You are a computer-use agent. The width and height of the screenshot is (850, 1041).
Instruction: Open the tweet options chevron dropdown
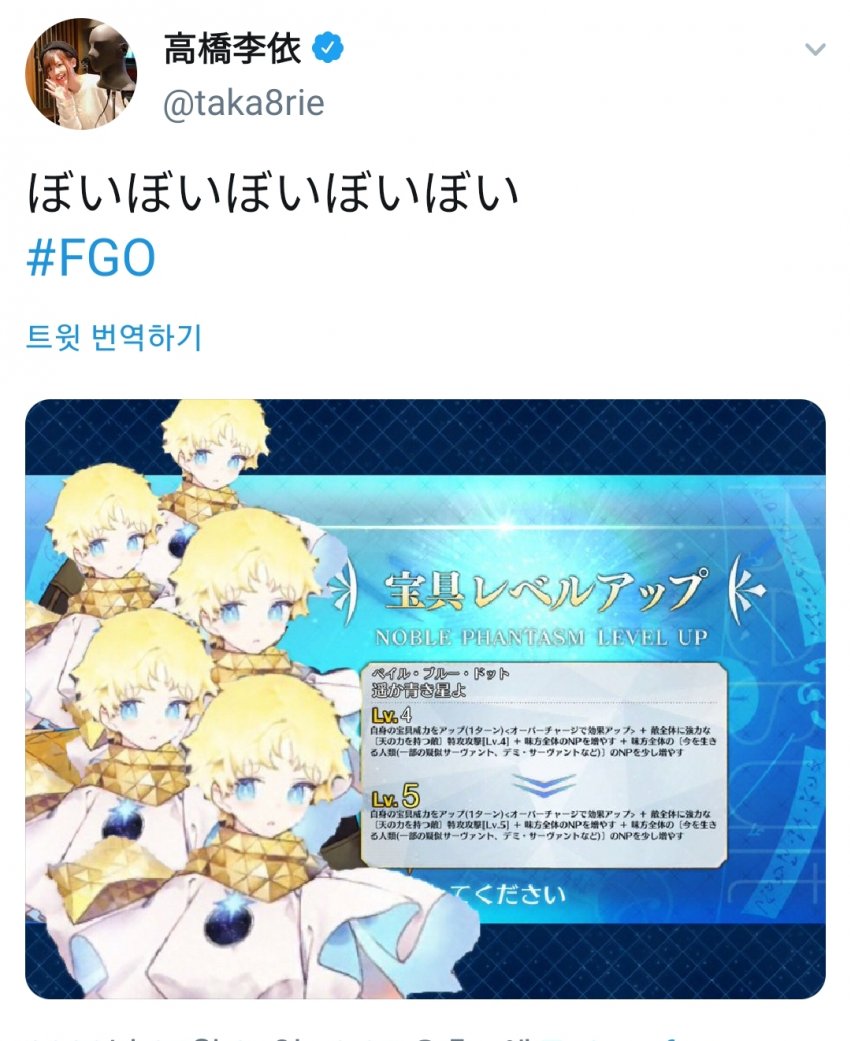click(x=815, y=50)
